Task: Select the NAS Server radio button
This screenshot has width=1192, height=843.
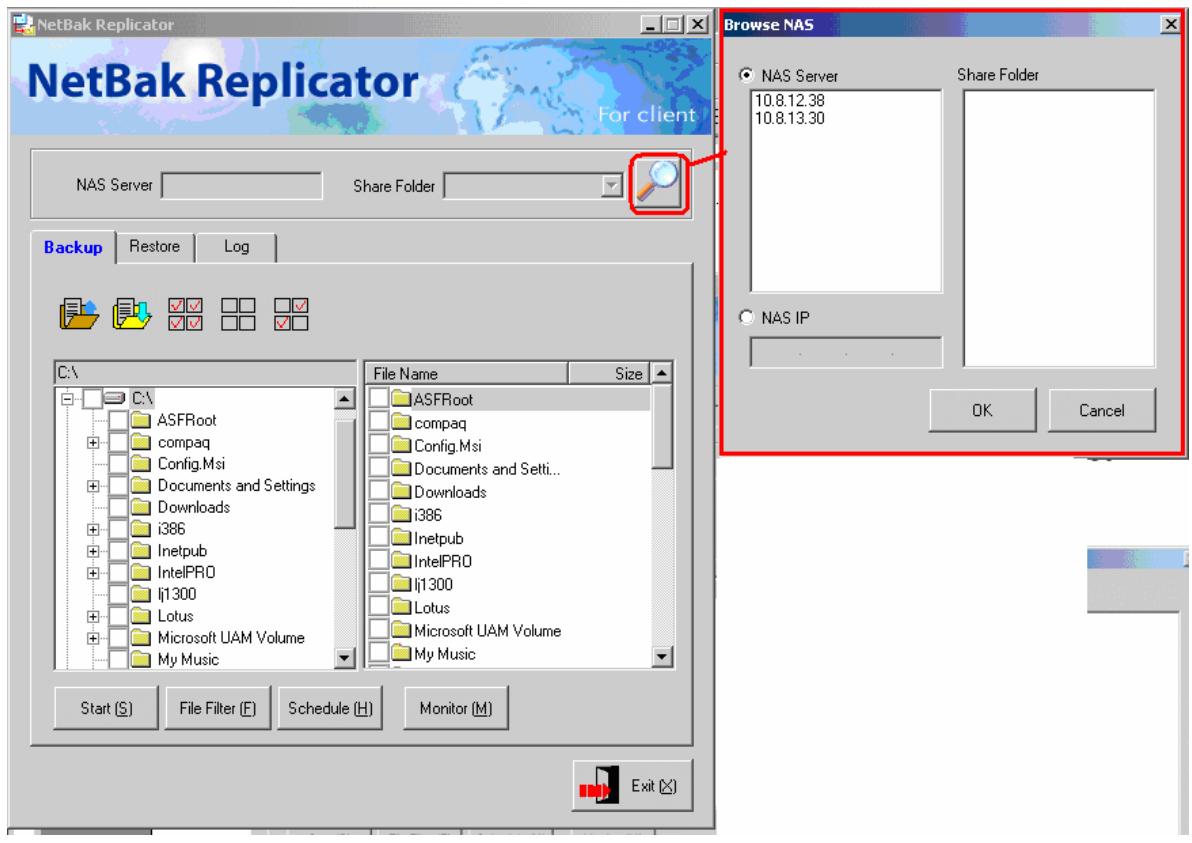Action: click(747, 74)
